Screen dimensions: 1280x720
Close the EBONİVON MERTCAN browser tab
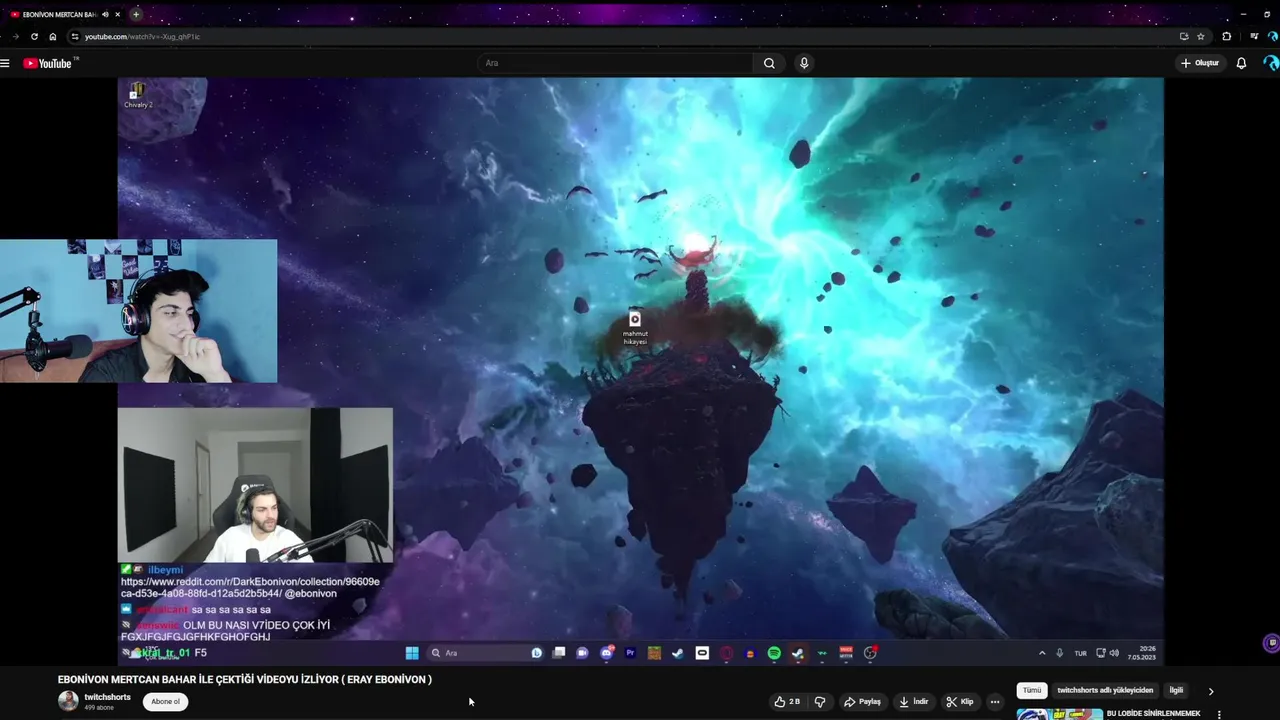point(118,14)
